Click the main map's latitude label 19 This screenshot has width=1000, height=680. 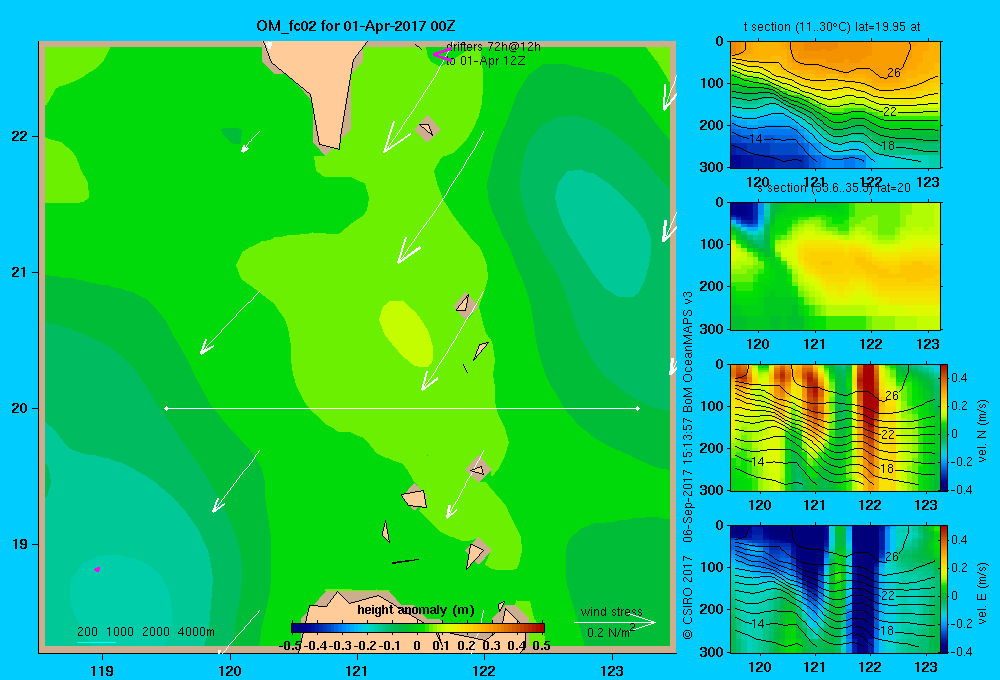(x=20, y=544)
